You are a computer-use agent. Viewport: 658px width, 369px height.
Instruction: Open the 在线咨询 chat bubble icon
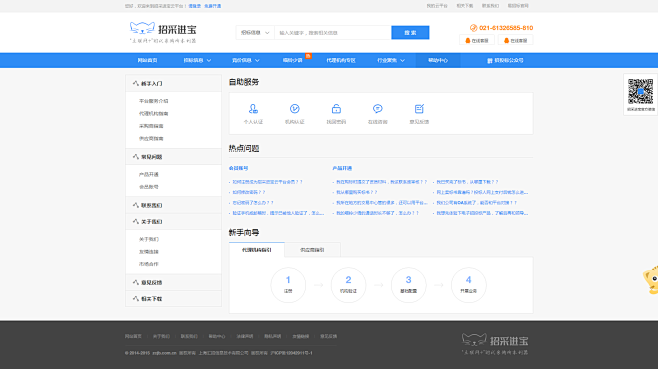[x=378, y=109]
